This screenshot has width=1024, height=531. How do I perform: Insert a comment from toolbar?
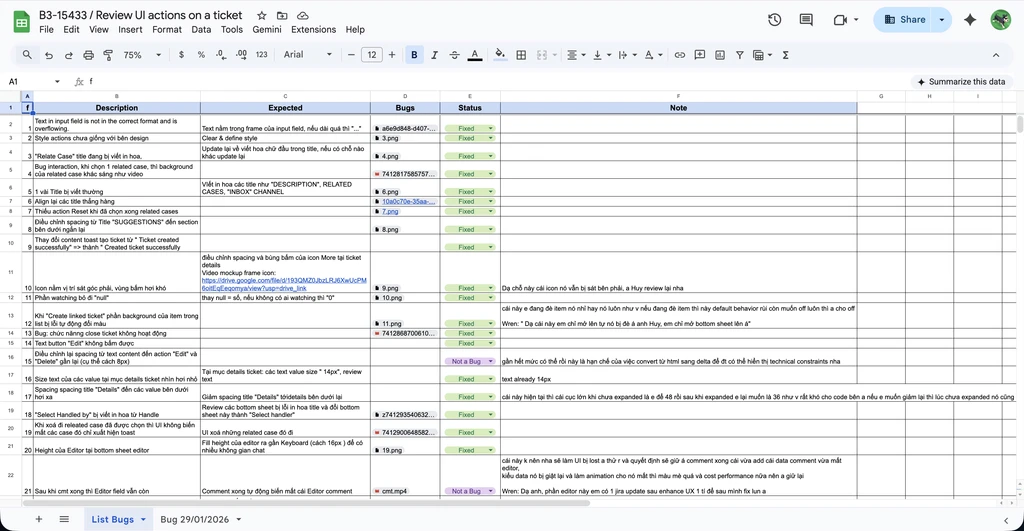pyautogui.click(x=699, y=55)
